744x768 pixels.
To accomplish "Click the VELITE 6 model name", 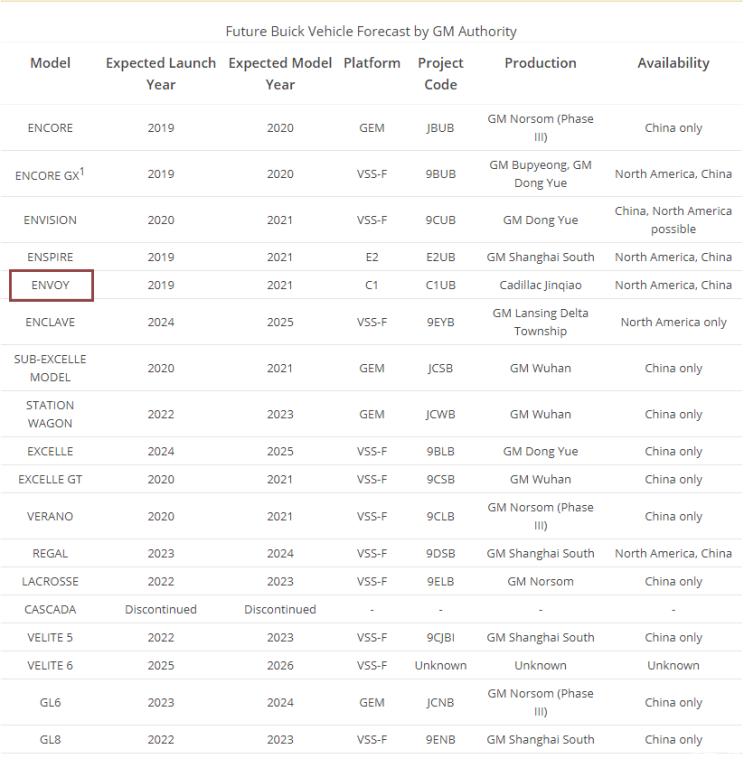I will (50, 666).
